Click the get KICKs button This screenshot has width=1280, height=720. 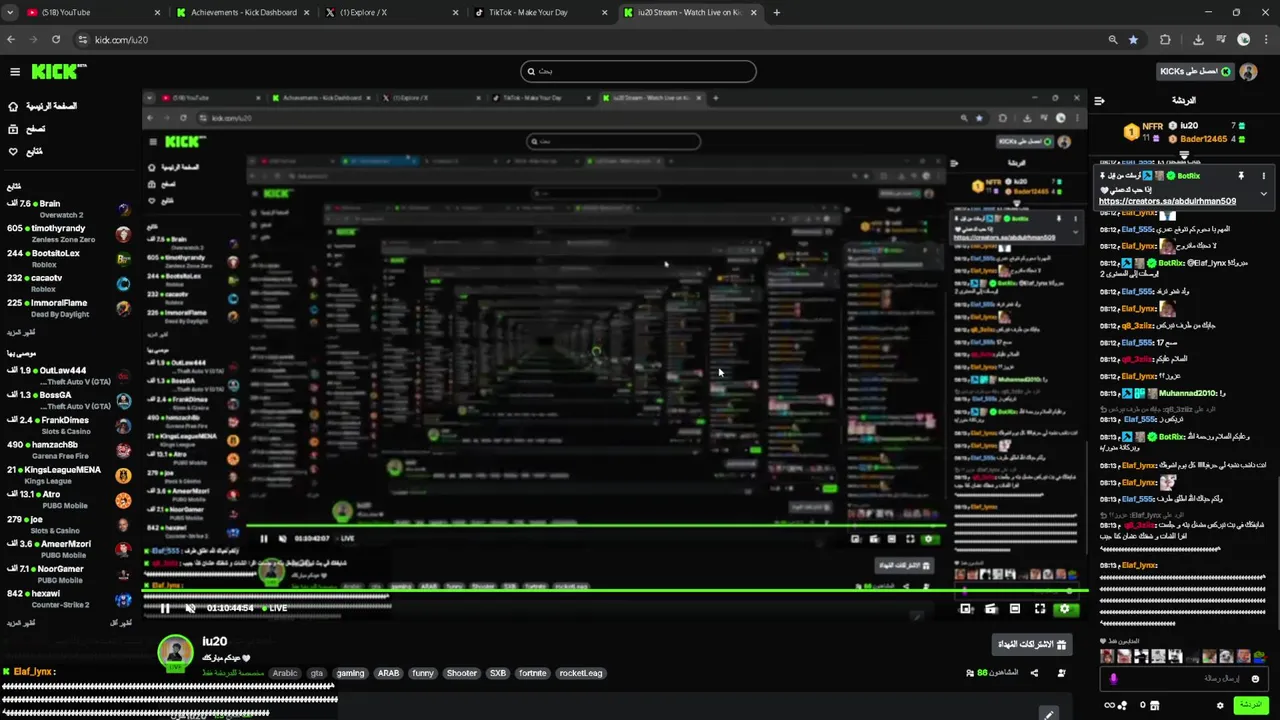coord(1194,71)
